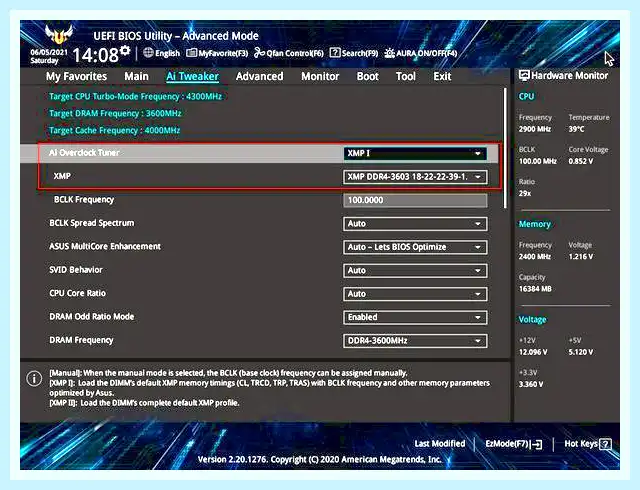Expand ASUS MultiCore Enhancement dropdown
The image size is (640, 490).
(415, 247)
